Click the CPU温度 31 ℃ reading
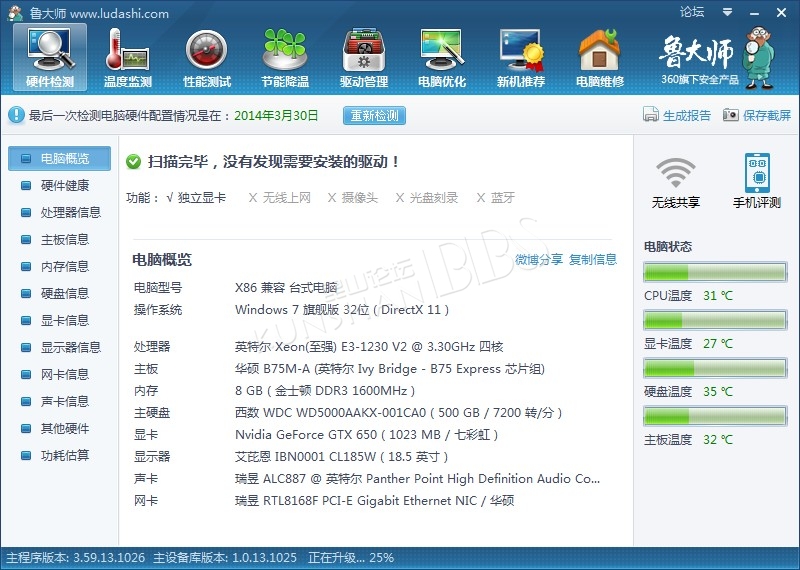The height and width of the screenshot is (570, 800). 718,295
